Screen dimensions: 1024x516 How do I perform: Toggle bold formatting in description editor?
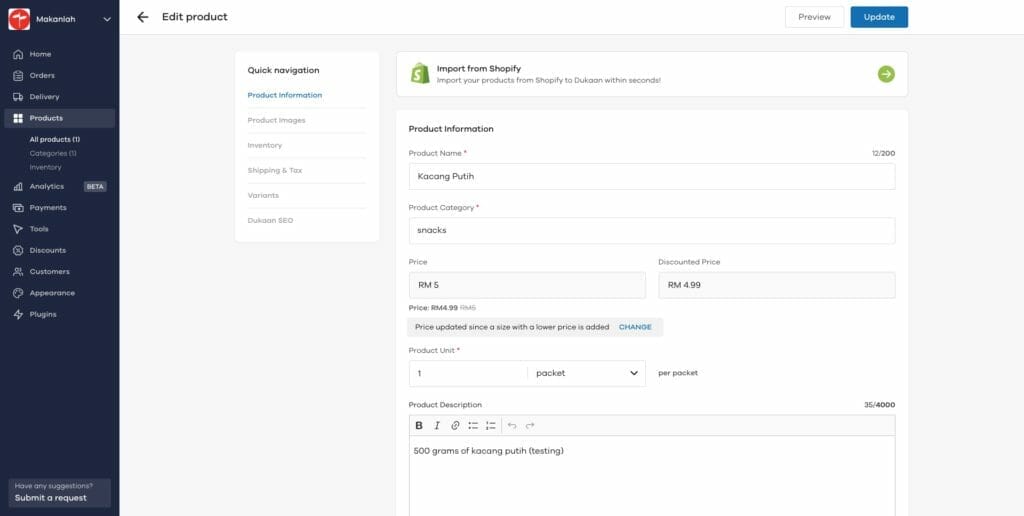point(419,426)
